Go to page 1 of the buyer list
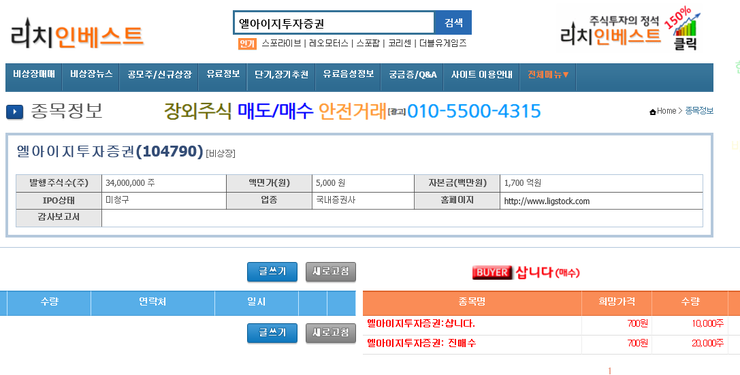 click(609, 371)
